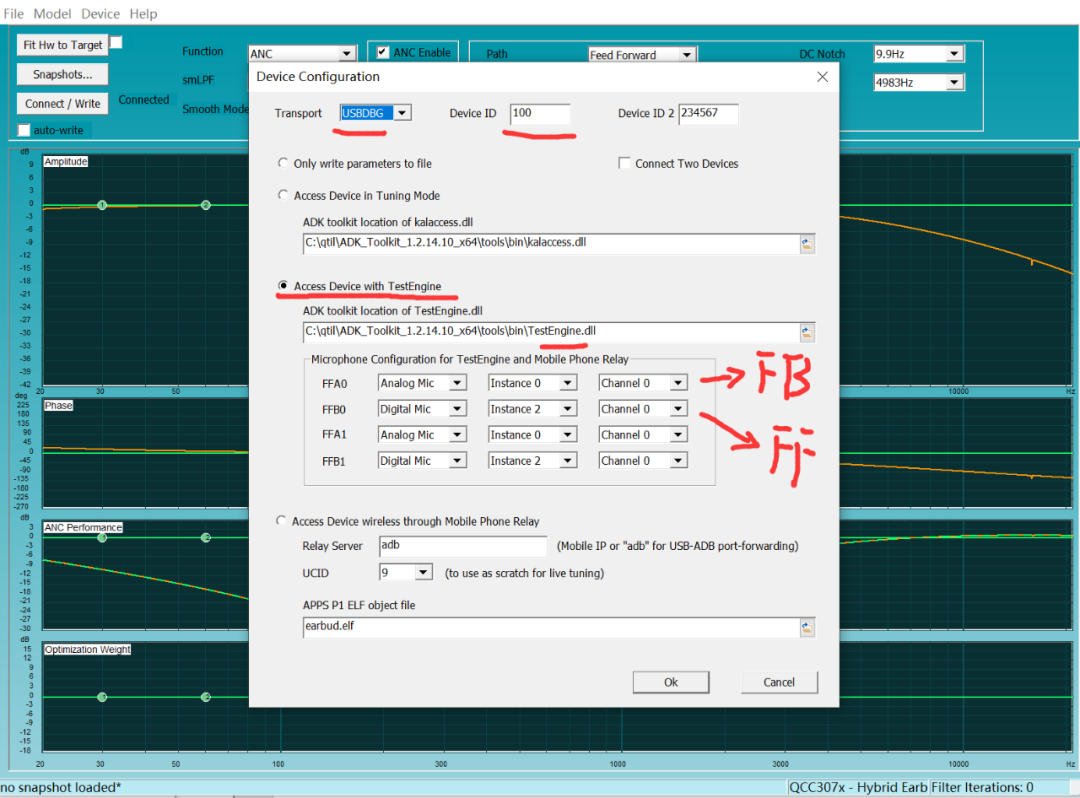Click the Ok button
Image resolution: width=1080 pixels, height=798 pixels.
[x=671, y=682]
